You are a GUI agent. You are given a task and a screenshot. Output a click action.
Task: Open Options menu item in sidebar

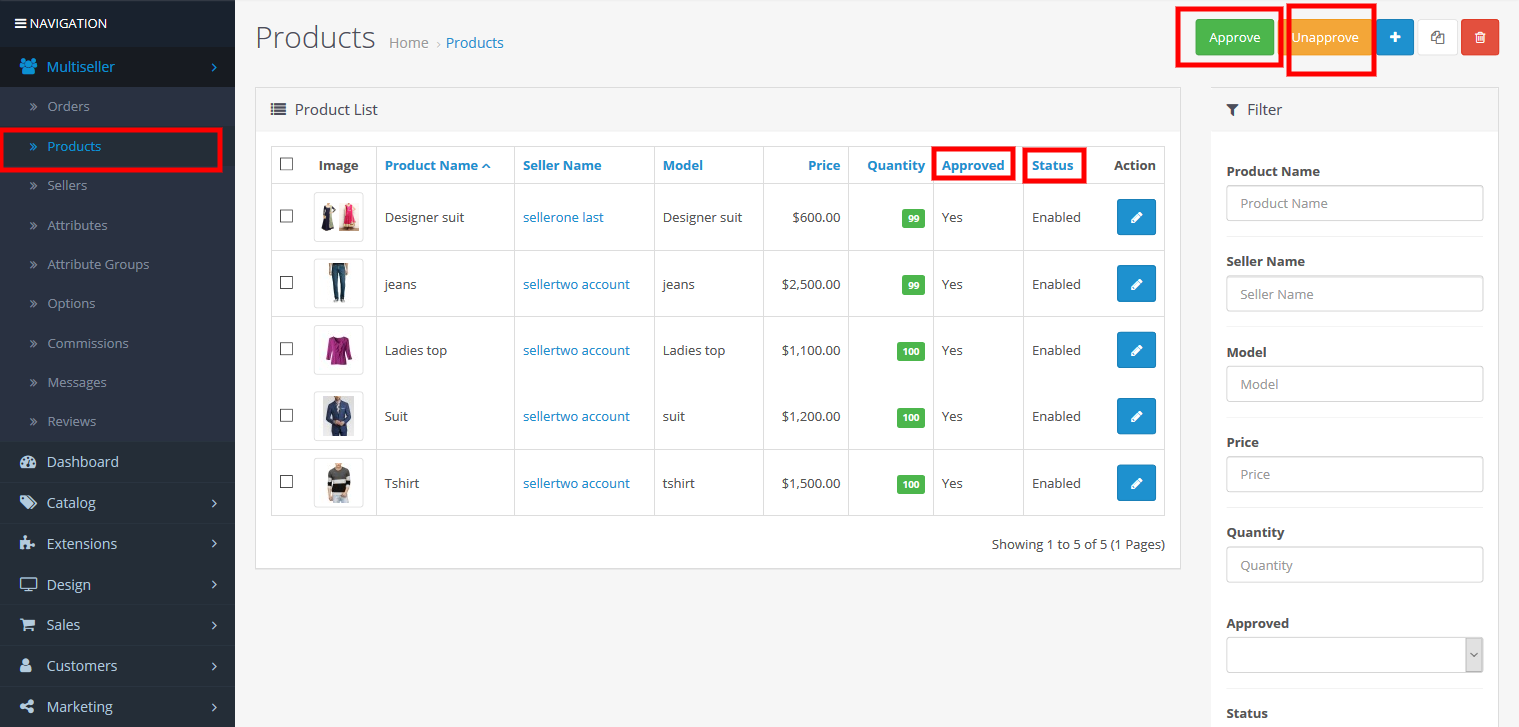71,303
